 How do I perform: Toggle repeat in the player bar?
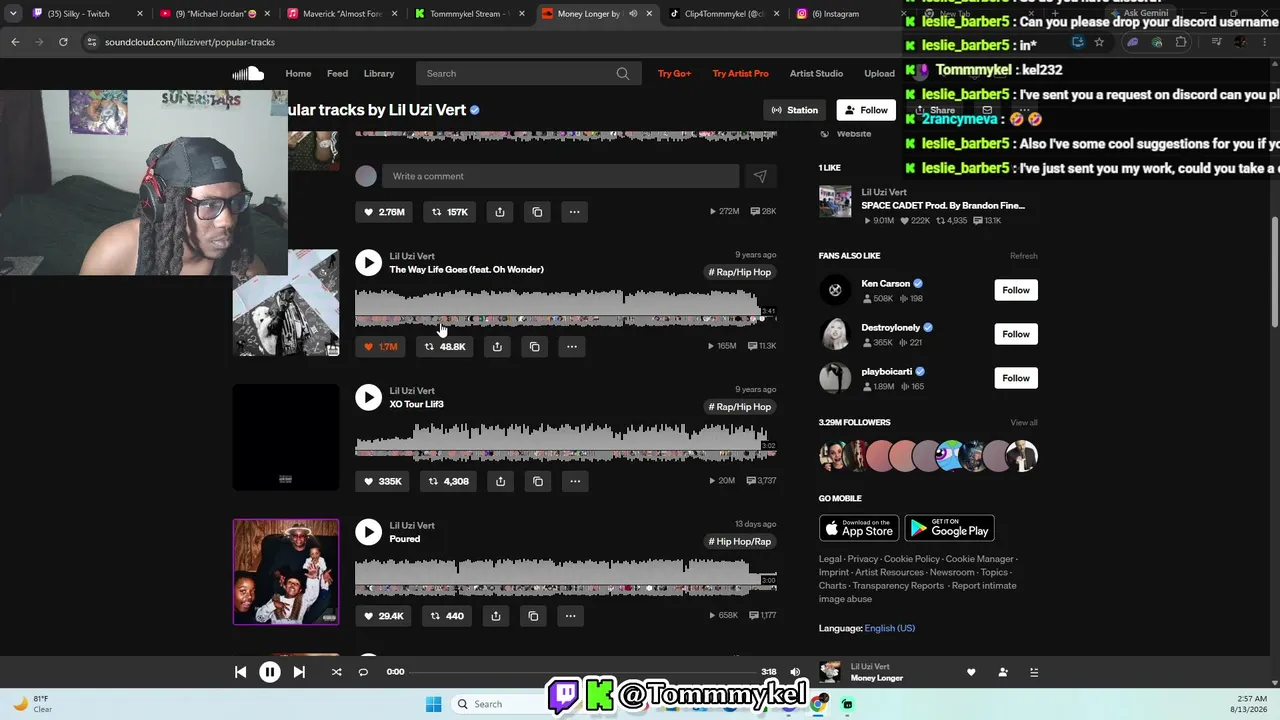click(363, 672)
